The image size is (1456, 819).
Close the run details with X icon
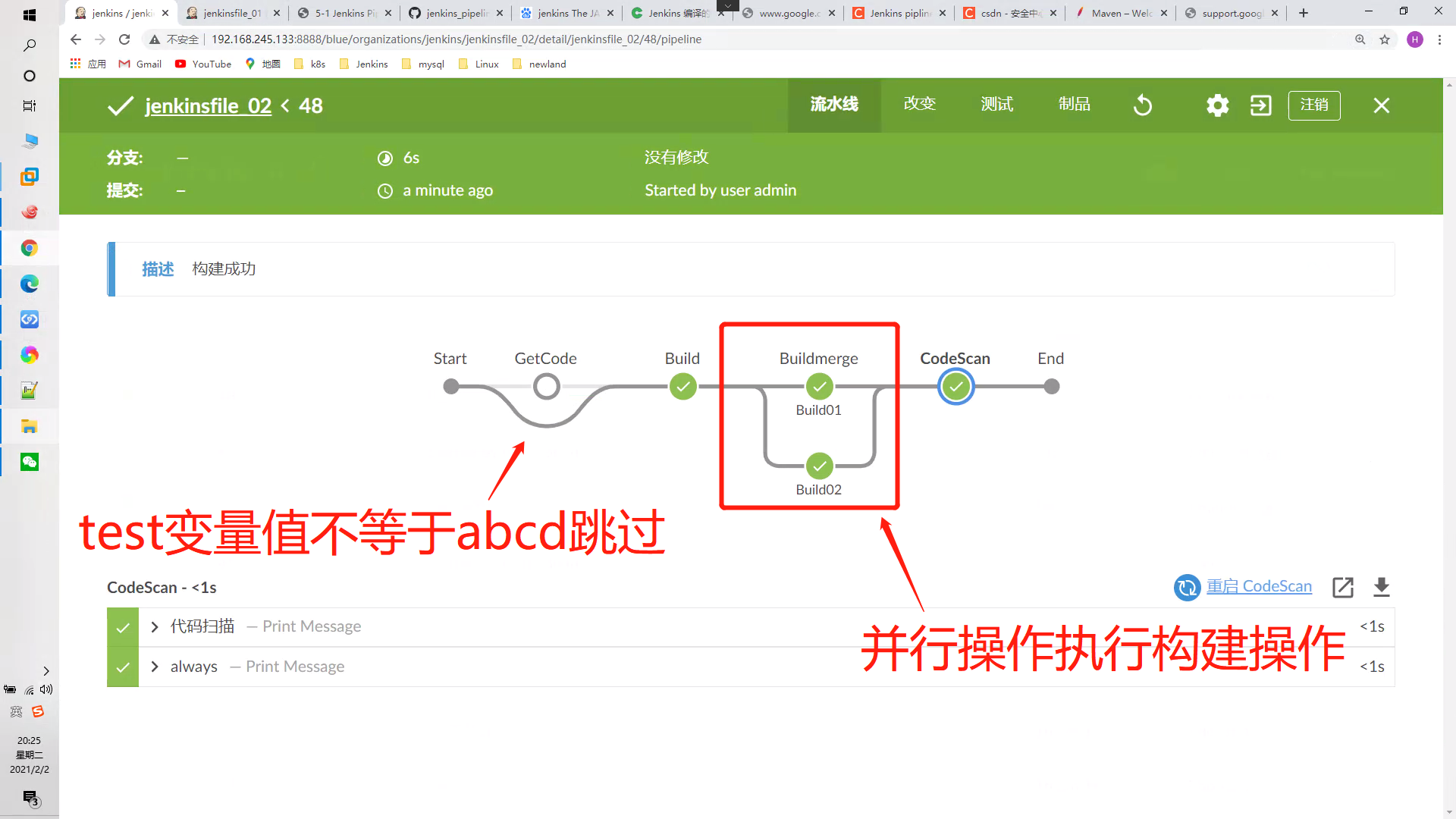(x=1381, y=105)
